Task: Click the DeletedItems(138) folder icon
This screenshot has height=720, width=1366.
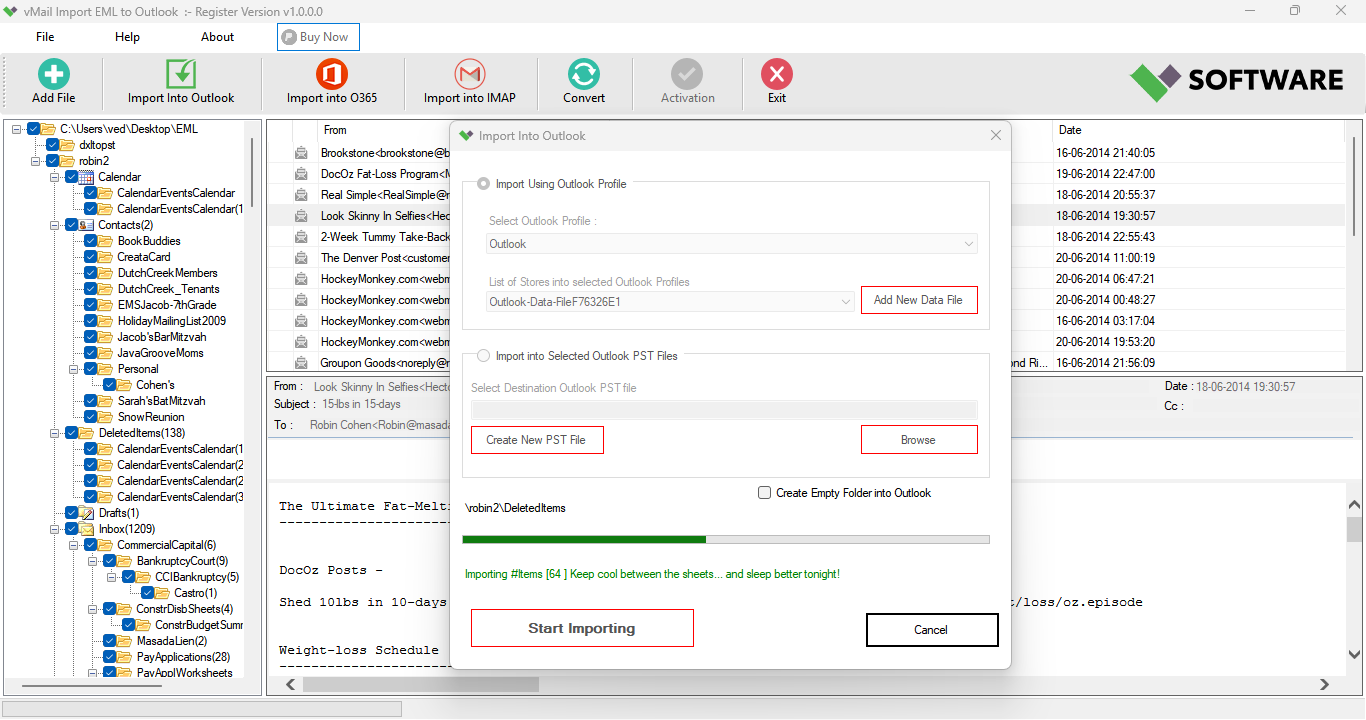Action: (x=87, y=433)
